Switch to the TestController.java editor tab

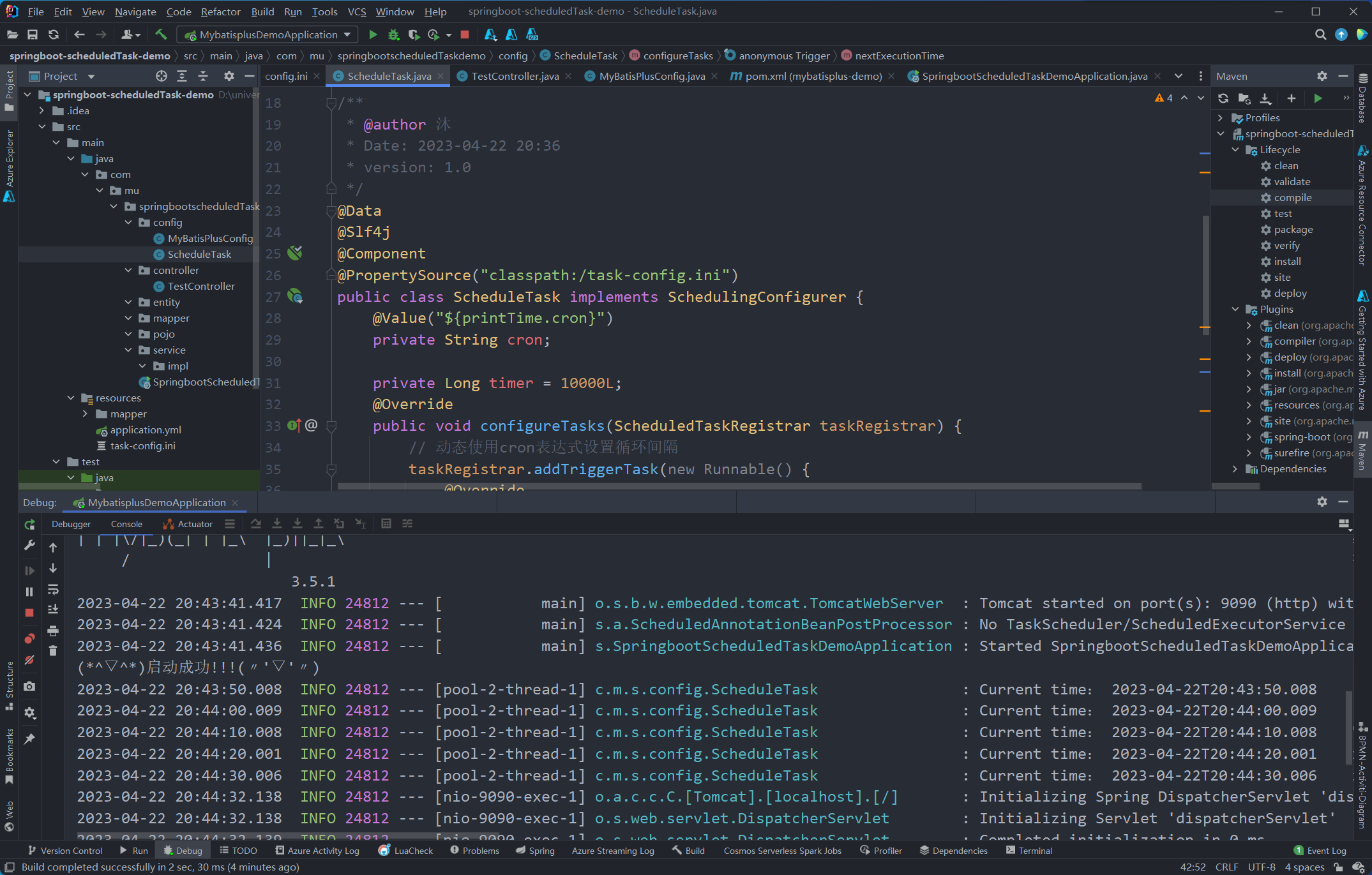pos(515,76)
